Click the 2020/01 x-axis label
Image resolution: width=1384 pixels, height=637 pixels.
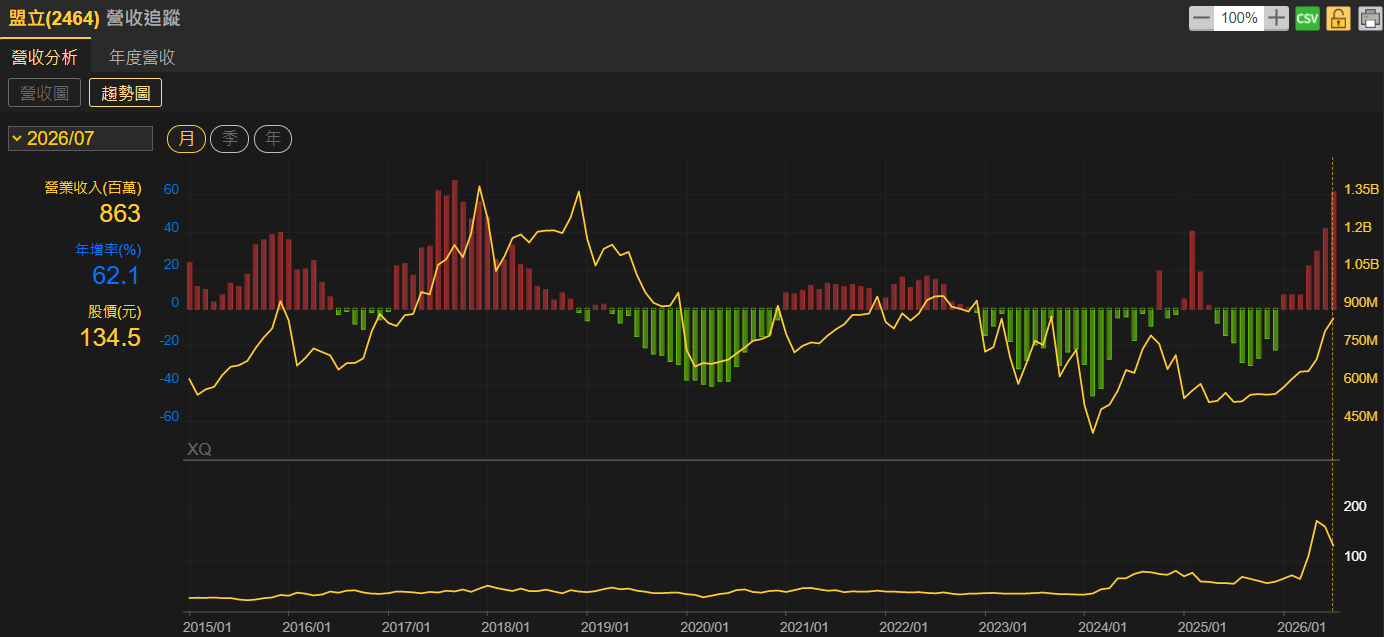(x=705, y=627)
